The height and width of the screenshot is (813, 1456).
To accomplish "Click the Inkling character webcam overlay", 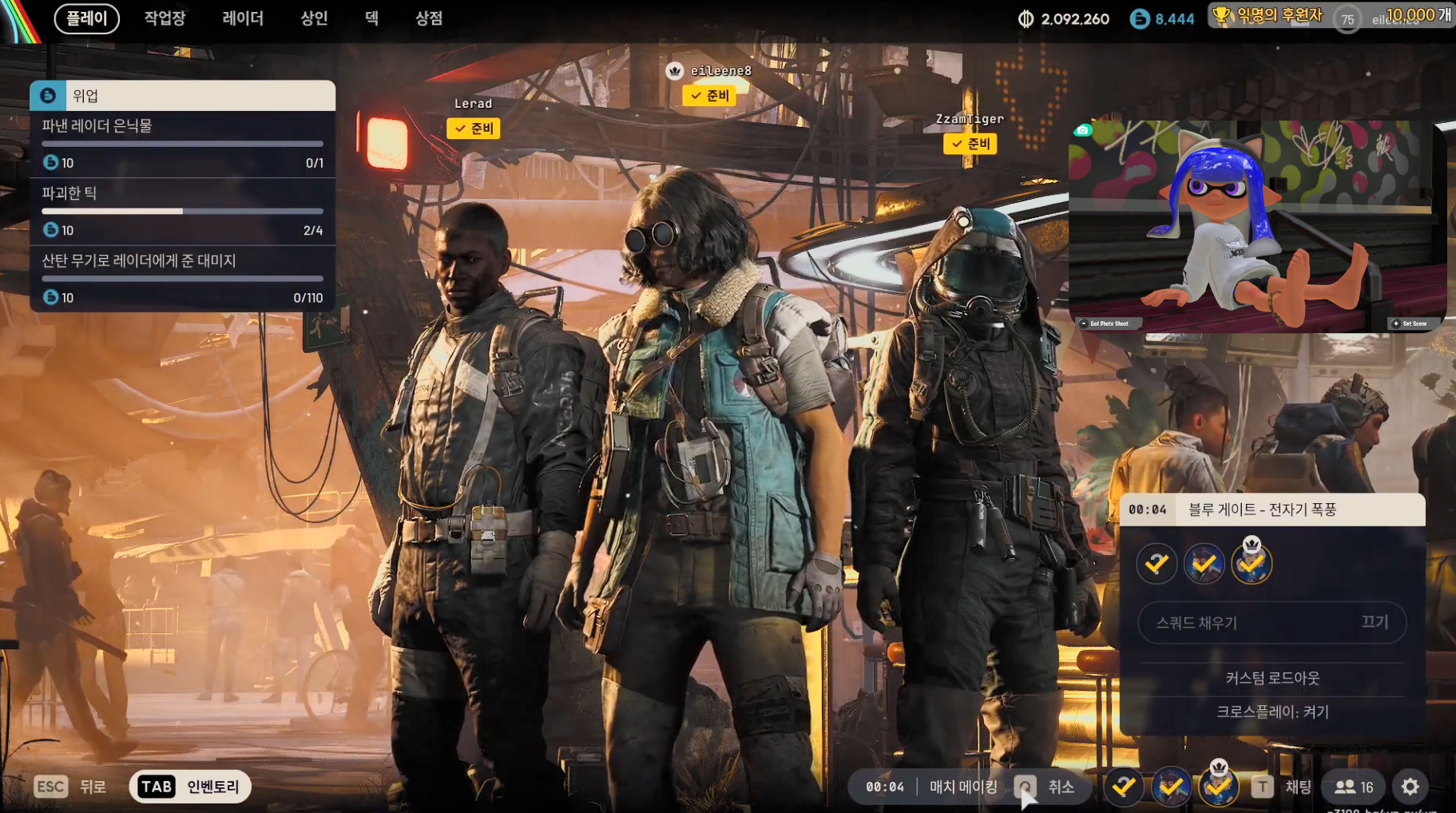I will coord(1257,226).
